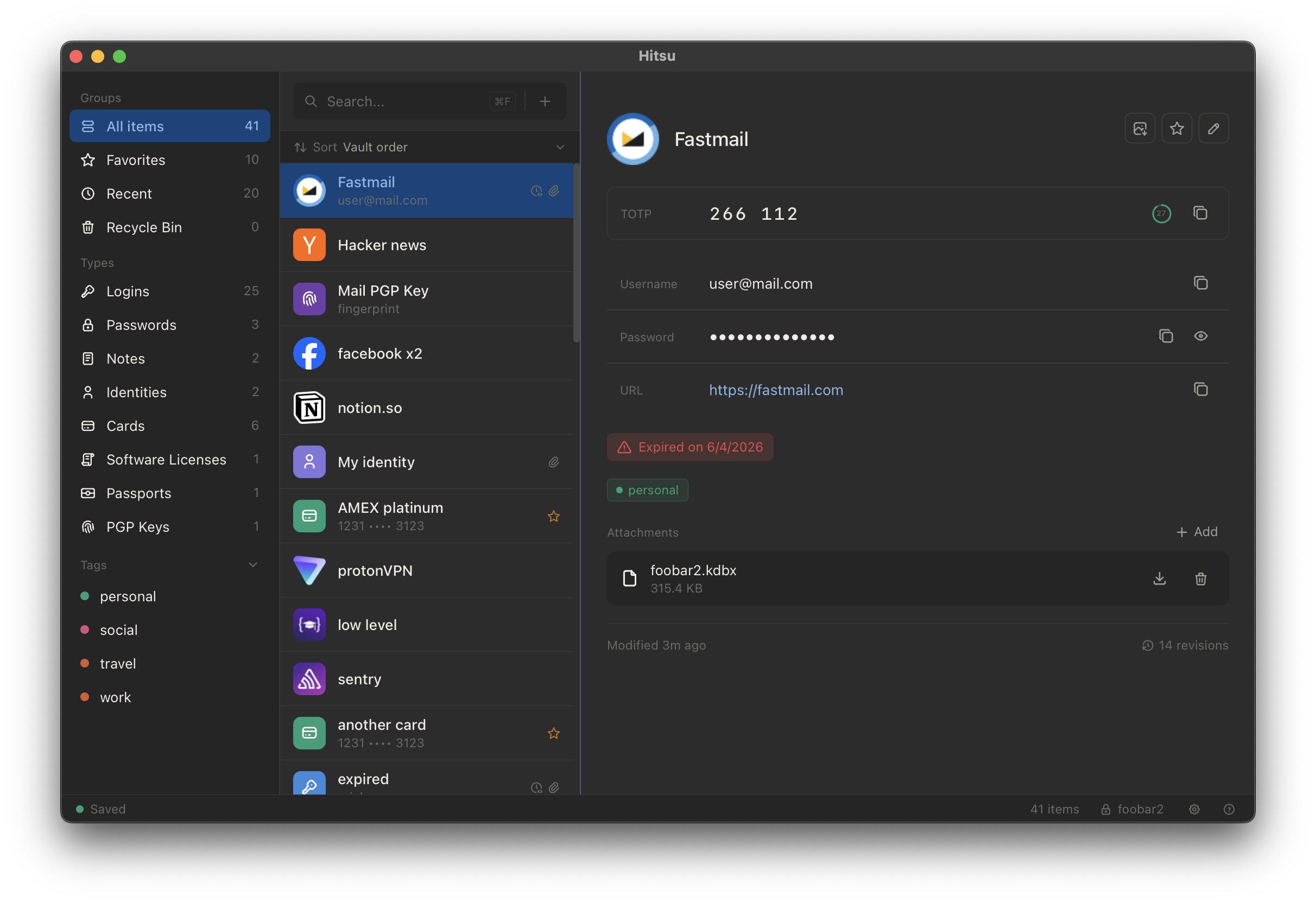Click the Modified 3m ago text
Viewport: 1316px width, 903px height.
click(x=656, y=645)
